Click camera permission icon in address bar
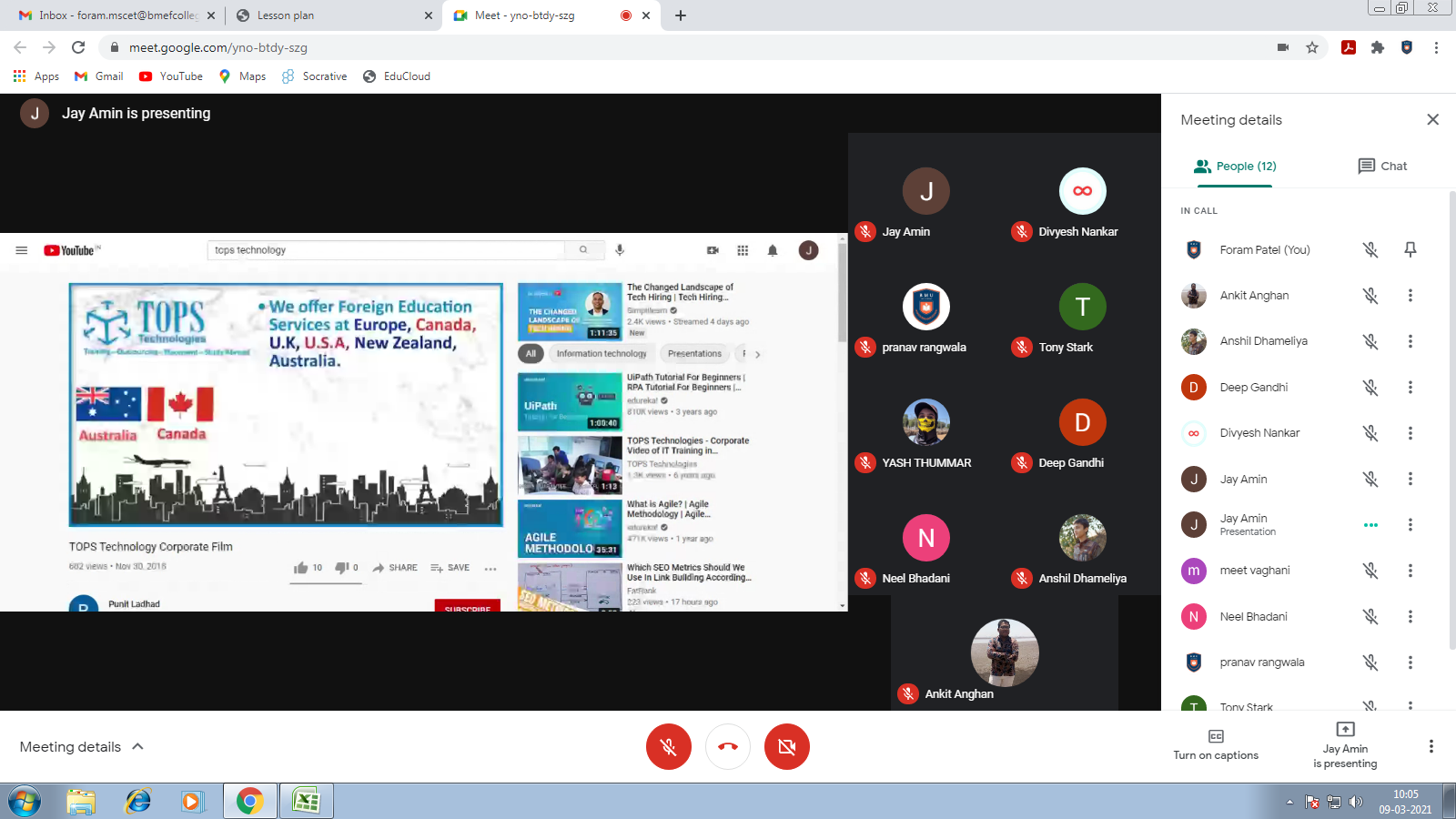Image resolution: width=1456 pixels, height=819 pixels. pyautogui.click(x=1283, y=47)
